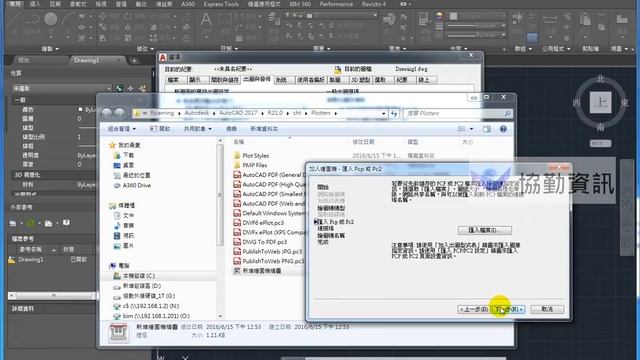Sort by the Name (名稱) column header
640x360 pixels.
[x=239, y=142]
